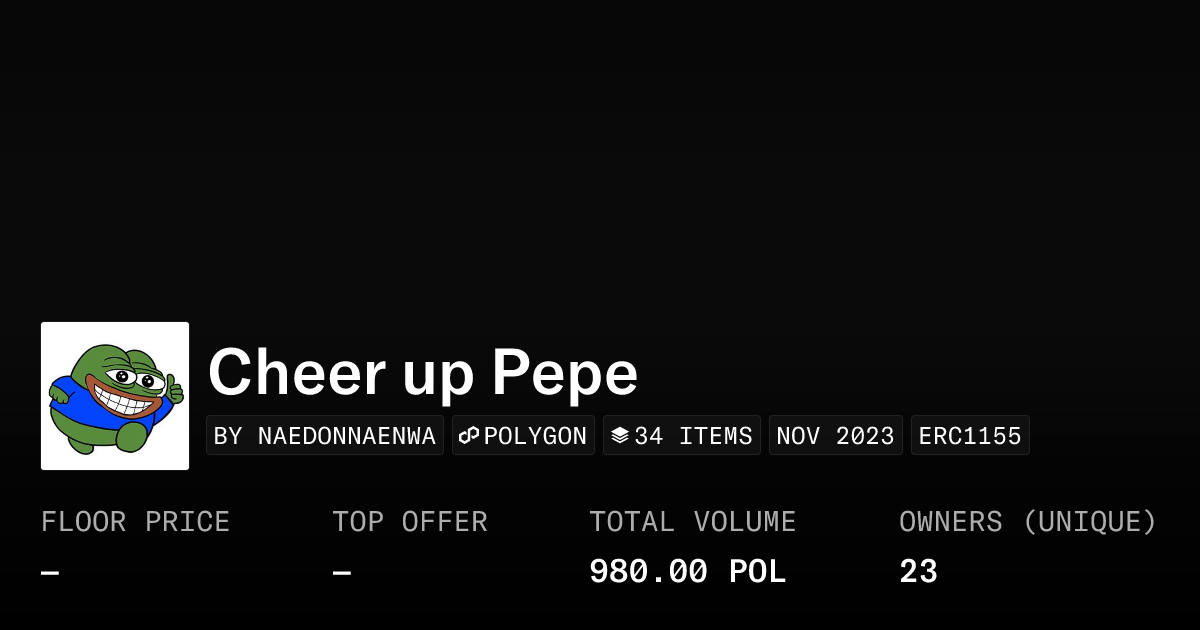Click the FLOOR PRICE label
Image resolution: width=1200 pixels, height=630 pixels.
(x=135, y=522)
